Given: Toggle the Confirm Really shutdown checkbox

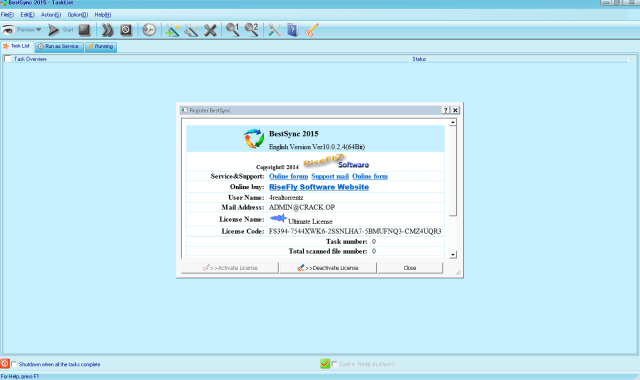Looking at the screenshot, I should [335, 364].
